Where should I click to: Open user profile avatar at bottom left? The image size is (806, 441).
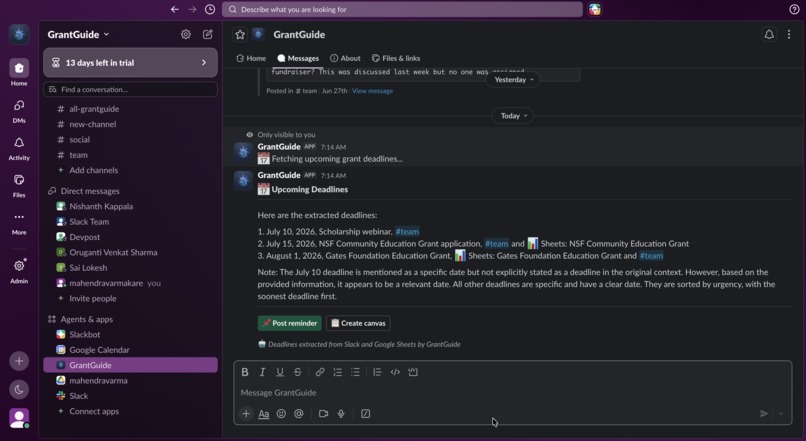[19, 418]
